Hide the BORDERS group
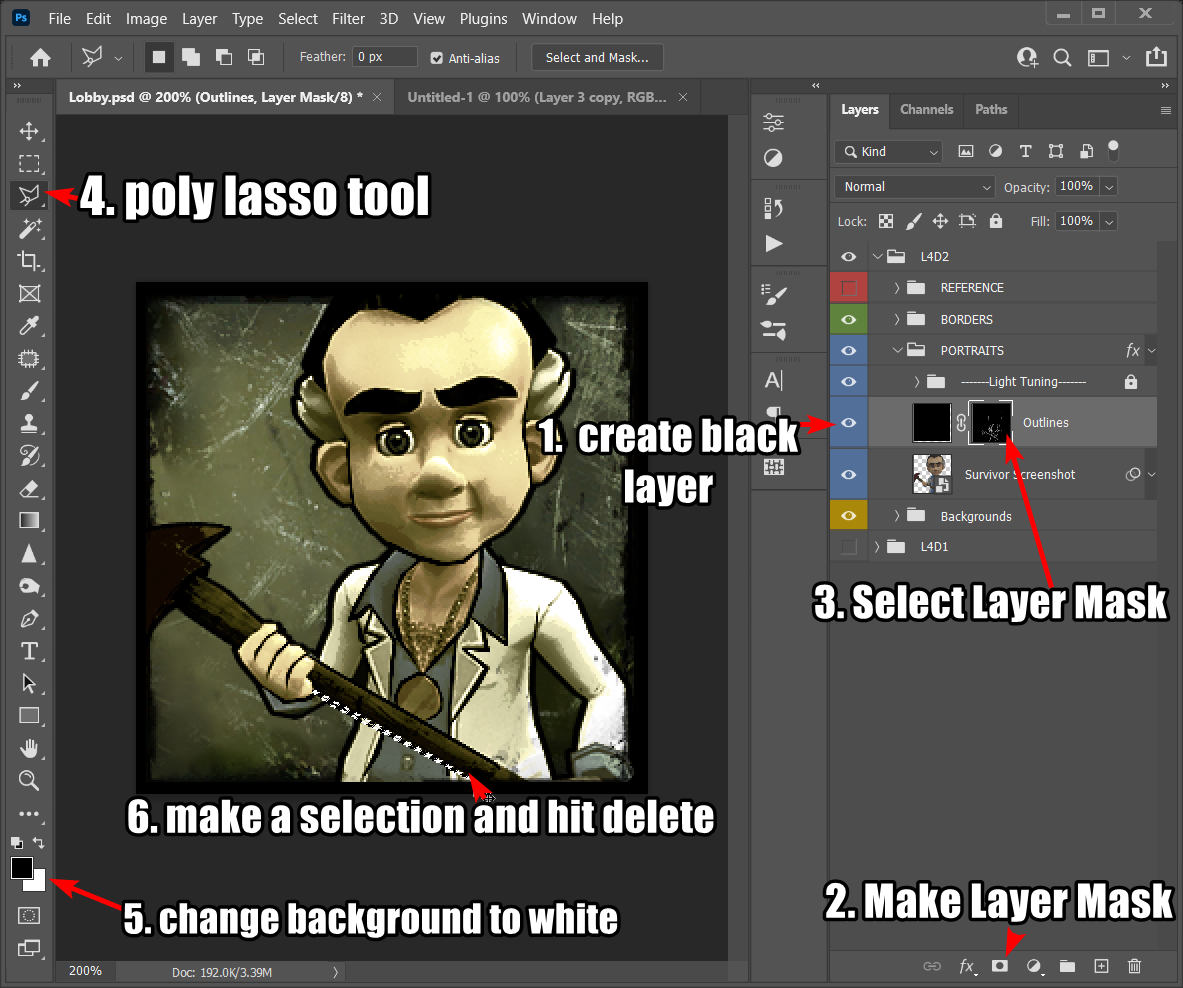The height and width of the screenshot is (988, 1183). point(849,320)
